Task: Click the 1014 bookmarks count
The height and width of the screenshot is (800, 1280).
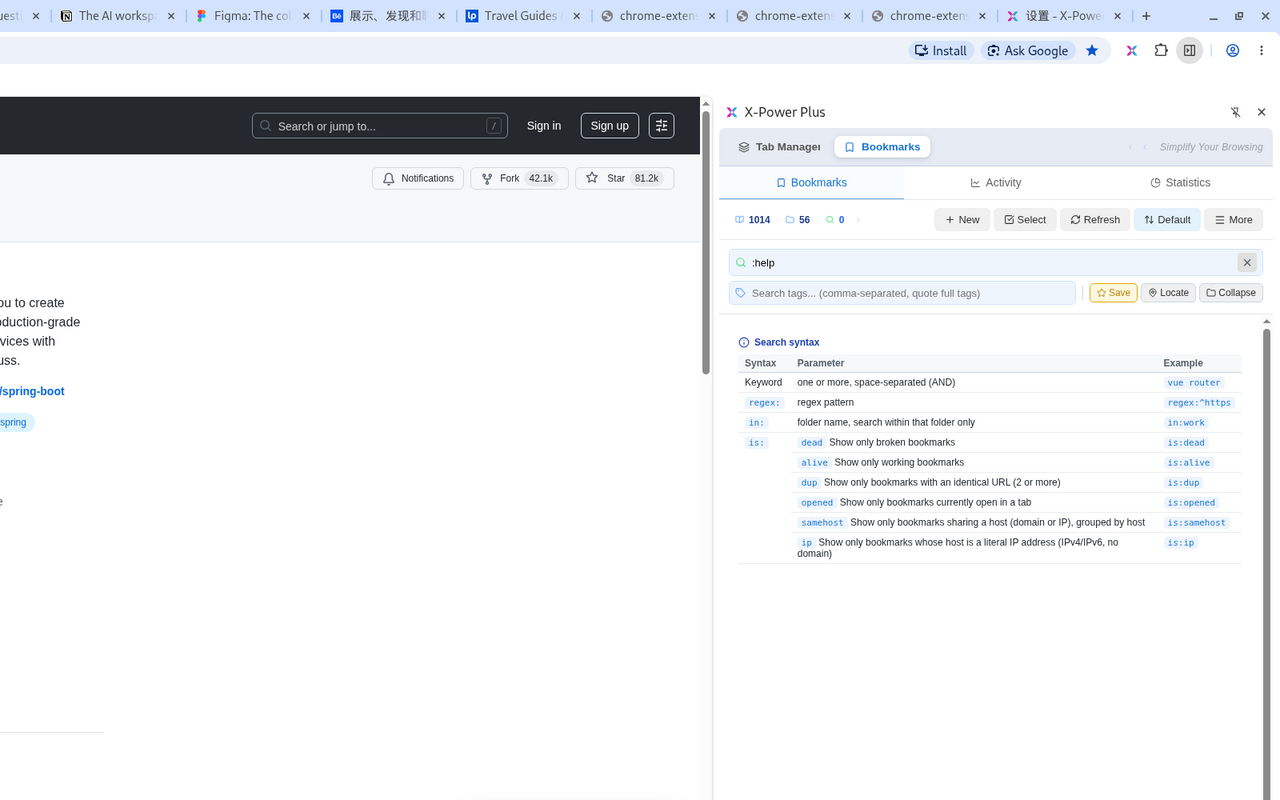Action: coord(752,220)
